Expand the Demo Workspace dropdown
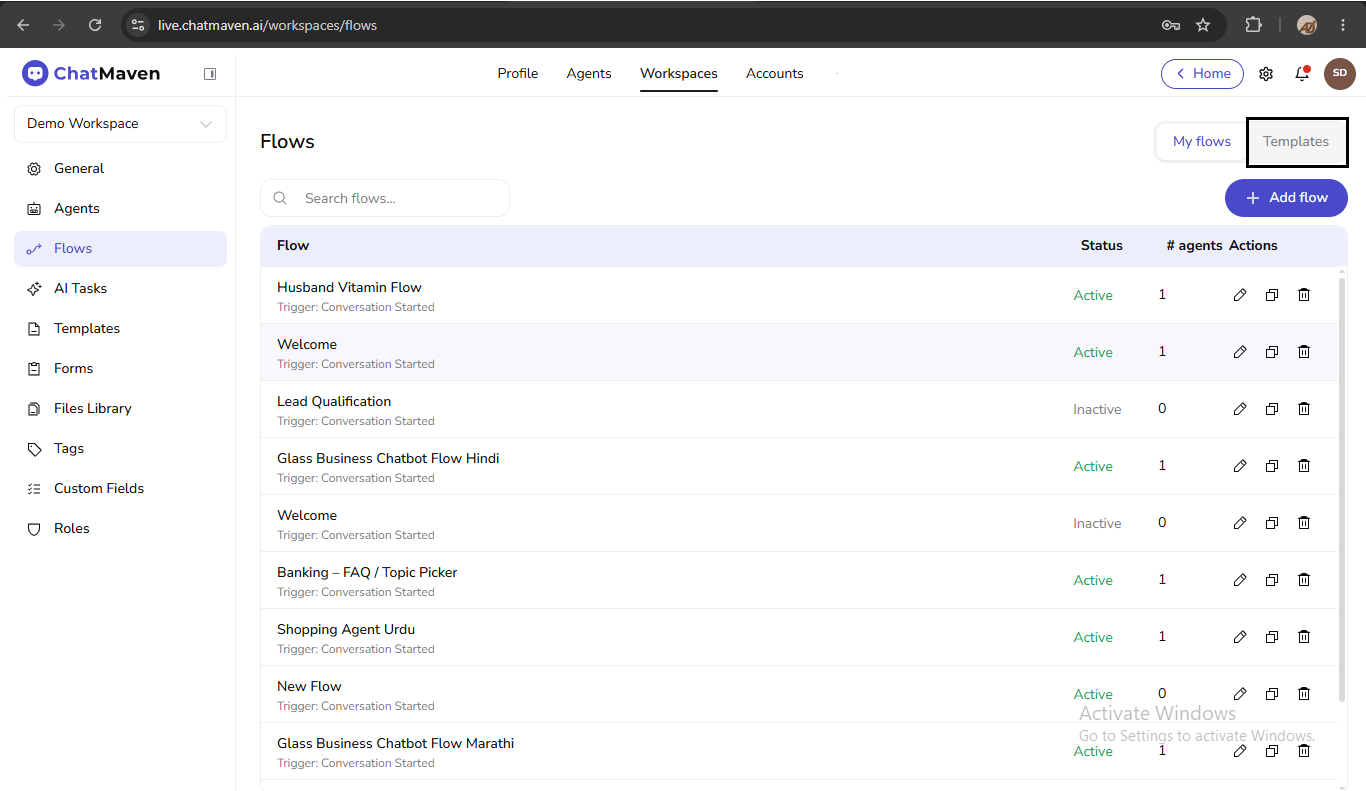Viewport: 1366px width, 791px height. pyautogui.click(x=120, y=124)
